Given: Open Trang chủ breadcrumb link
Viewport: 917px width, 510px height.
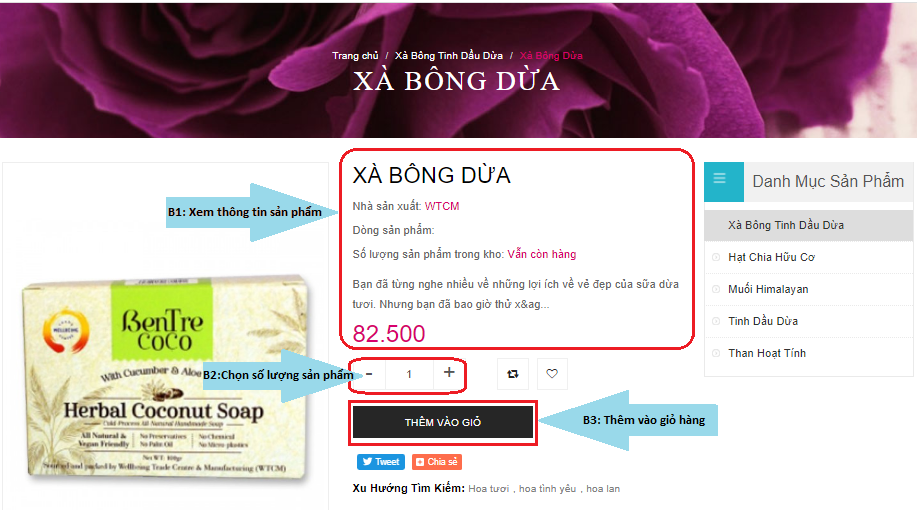Looking at the screenshot, I should pyautogui.click(x=355, y=56).
